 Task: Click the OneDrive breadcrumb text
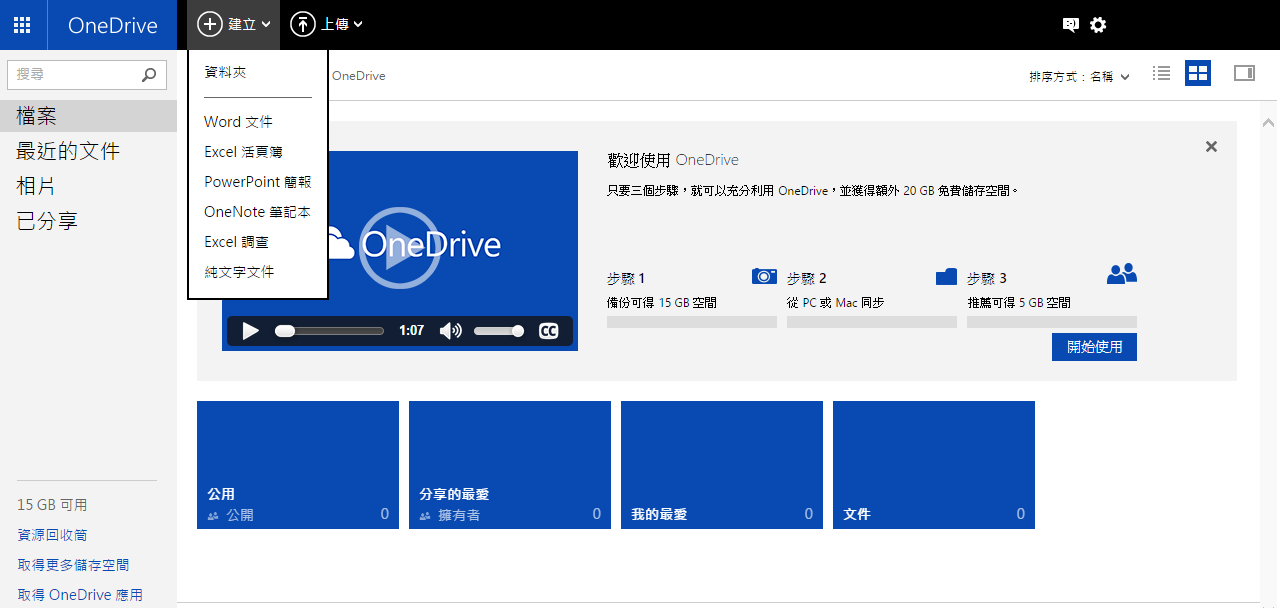tap(358, 76)
